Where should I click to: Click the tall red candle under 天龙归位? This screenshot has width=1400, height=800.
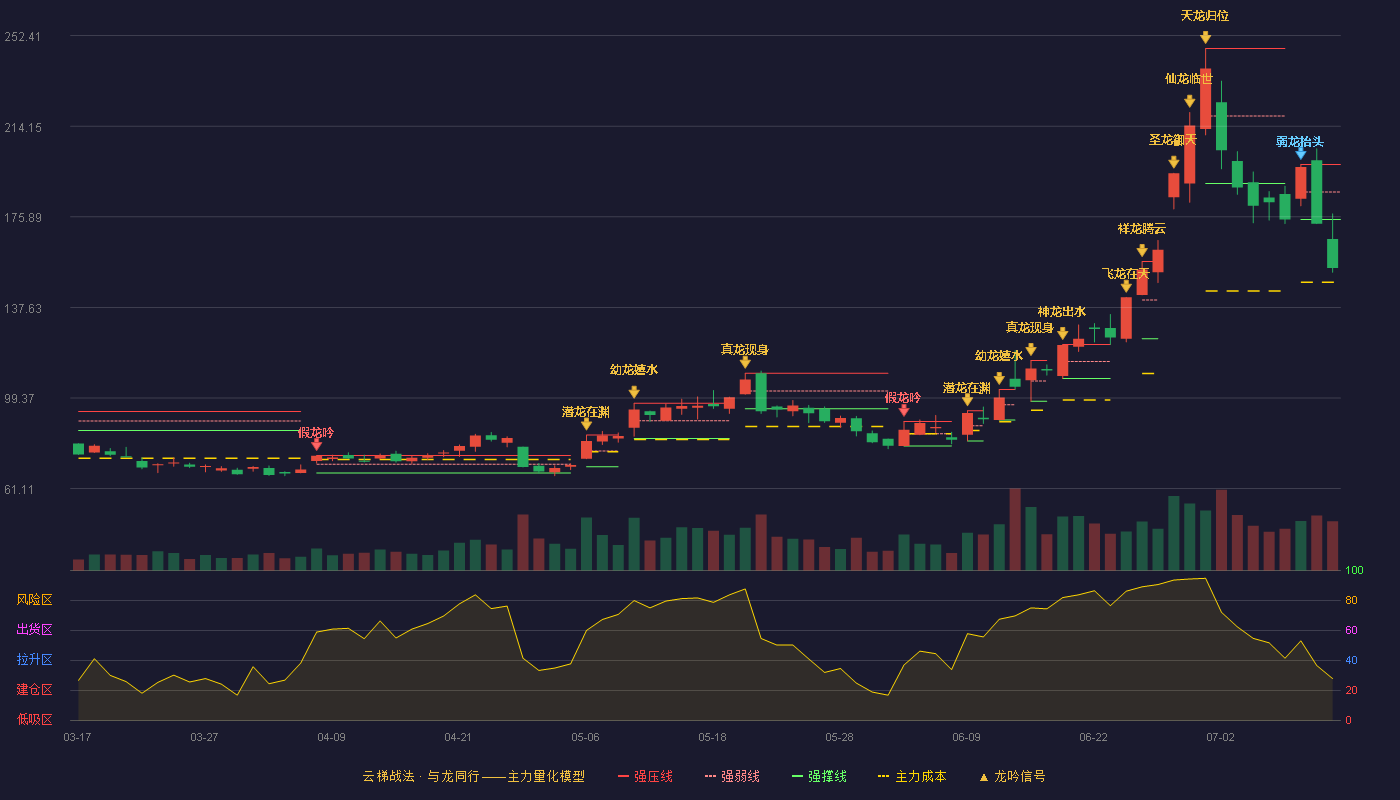(x=1205, y=99)
